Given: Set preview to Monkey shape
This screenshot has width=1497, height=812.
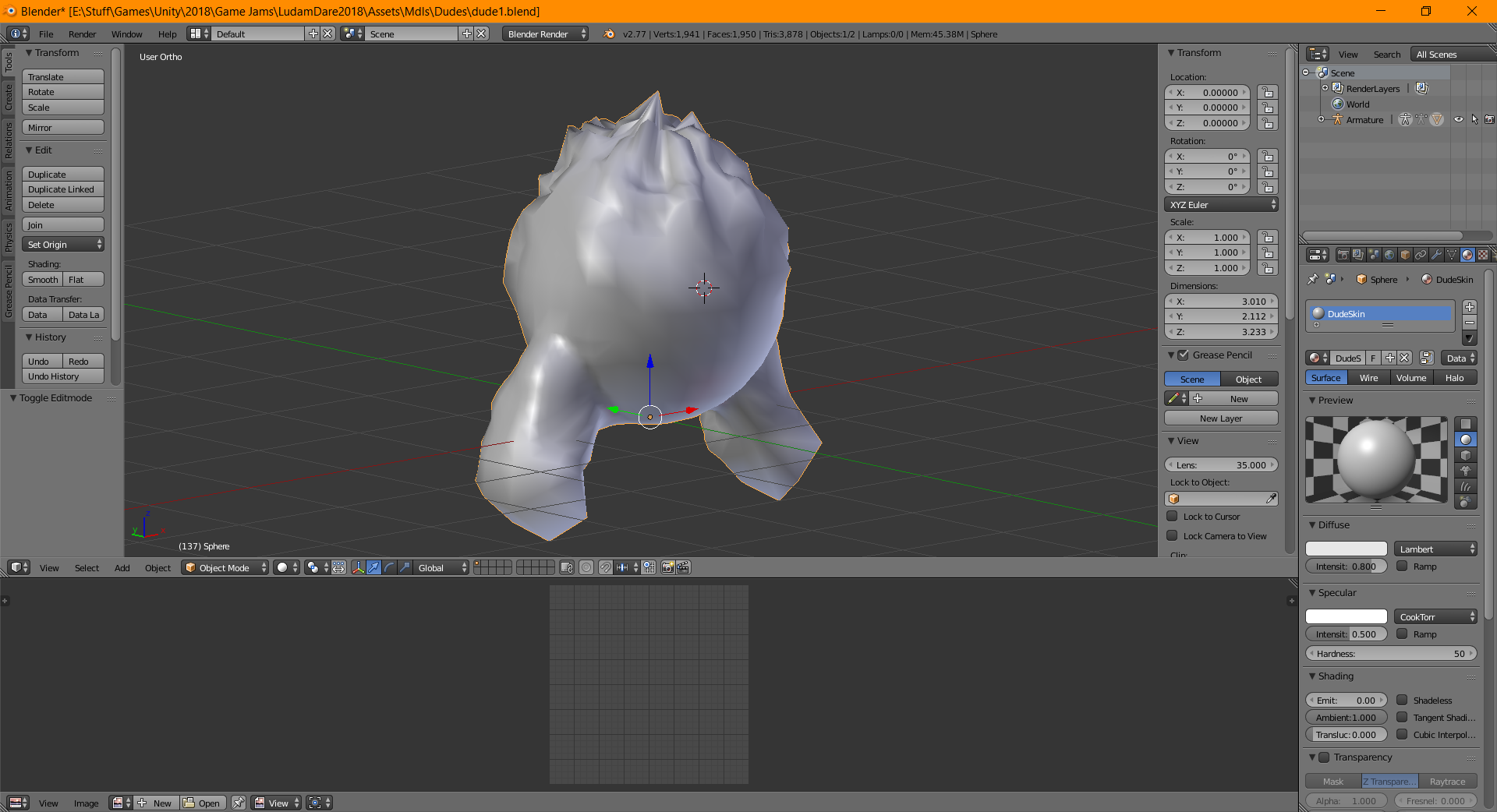Looking at the screenshot, I should [x=1466, y=471].
